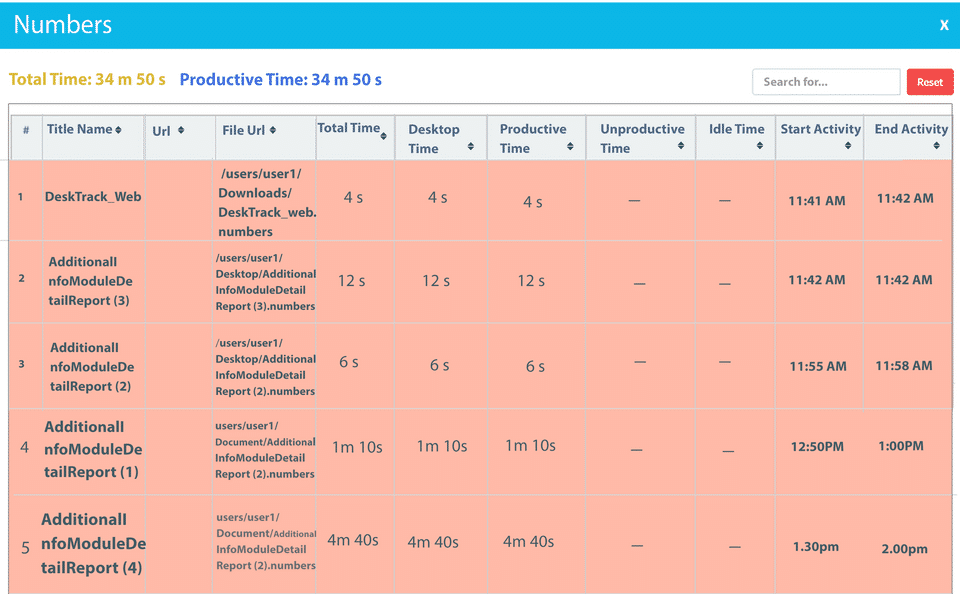Click the Start Activity header label
The height and width of the screenshot is (594, 960).
(820, 129)
